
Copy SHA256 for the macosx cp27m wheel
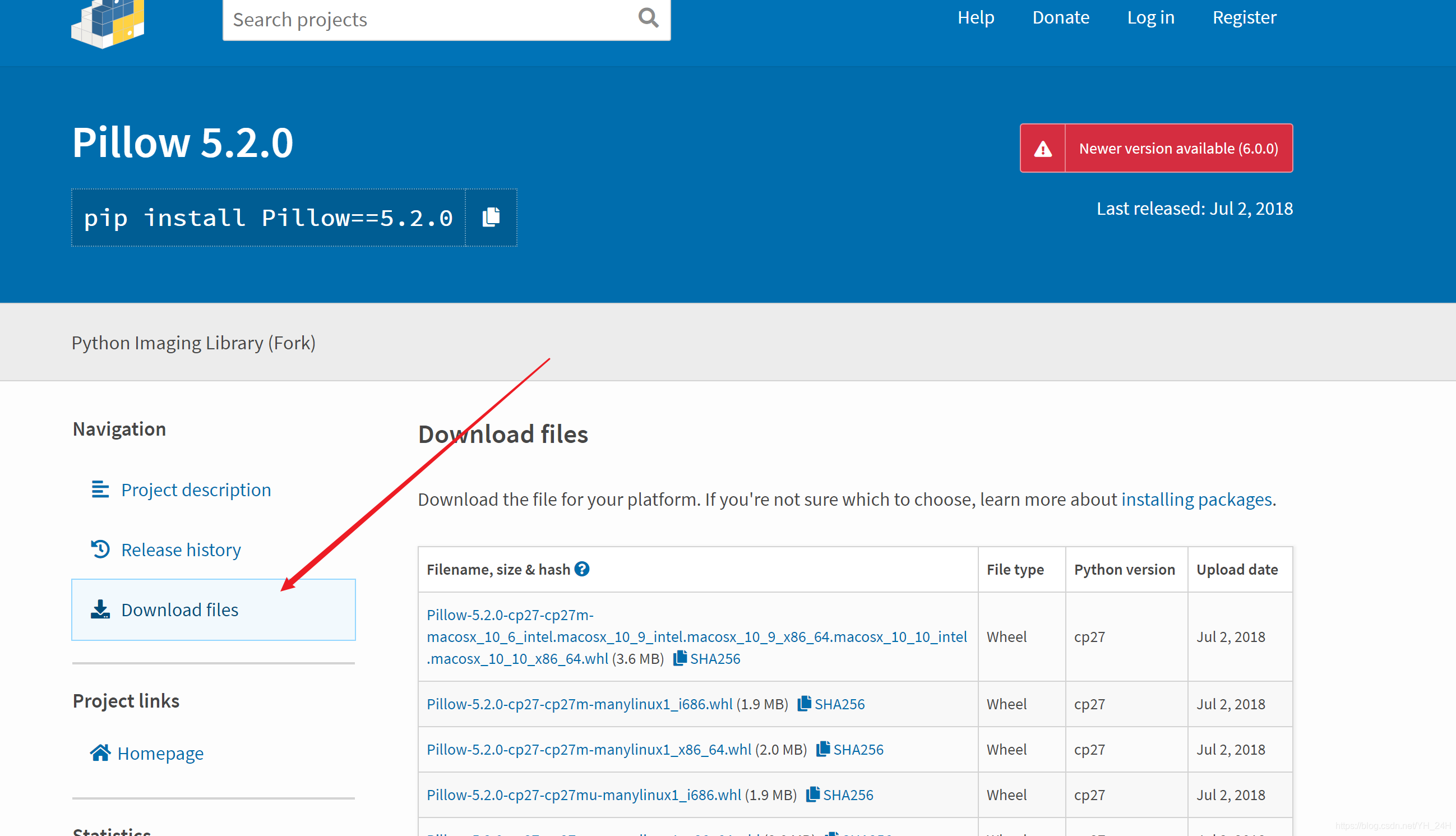[707, 659]
